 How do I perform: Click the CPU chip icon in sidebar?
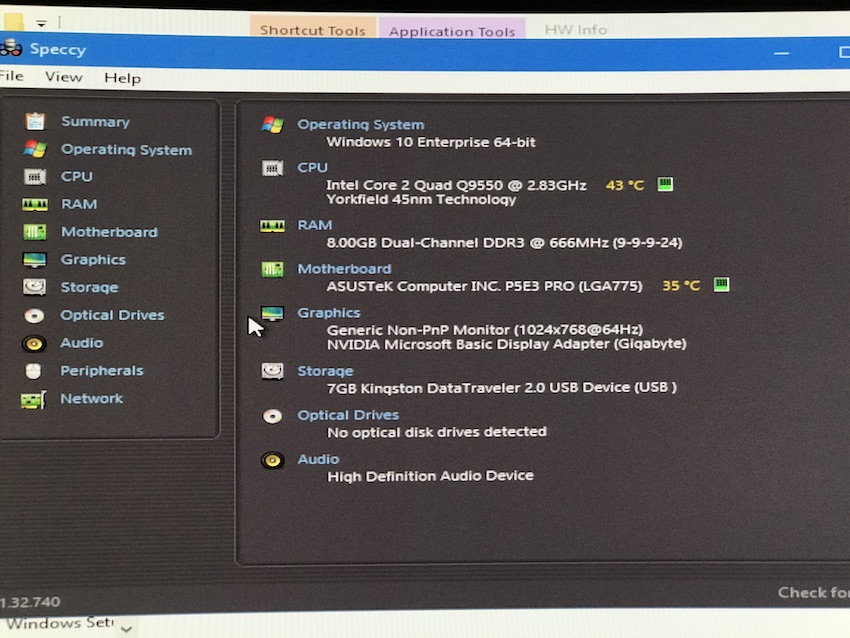pos(35,177)
